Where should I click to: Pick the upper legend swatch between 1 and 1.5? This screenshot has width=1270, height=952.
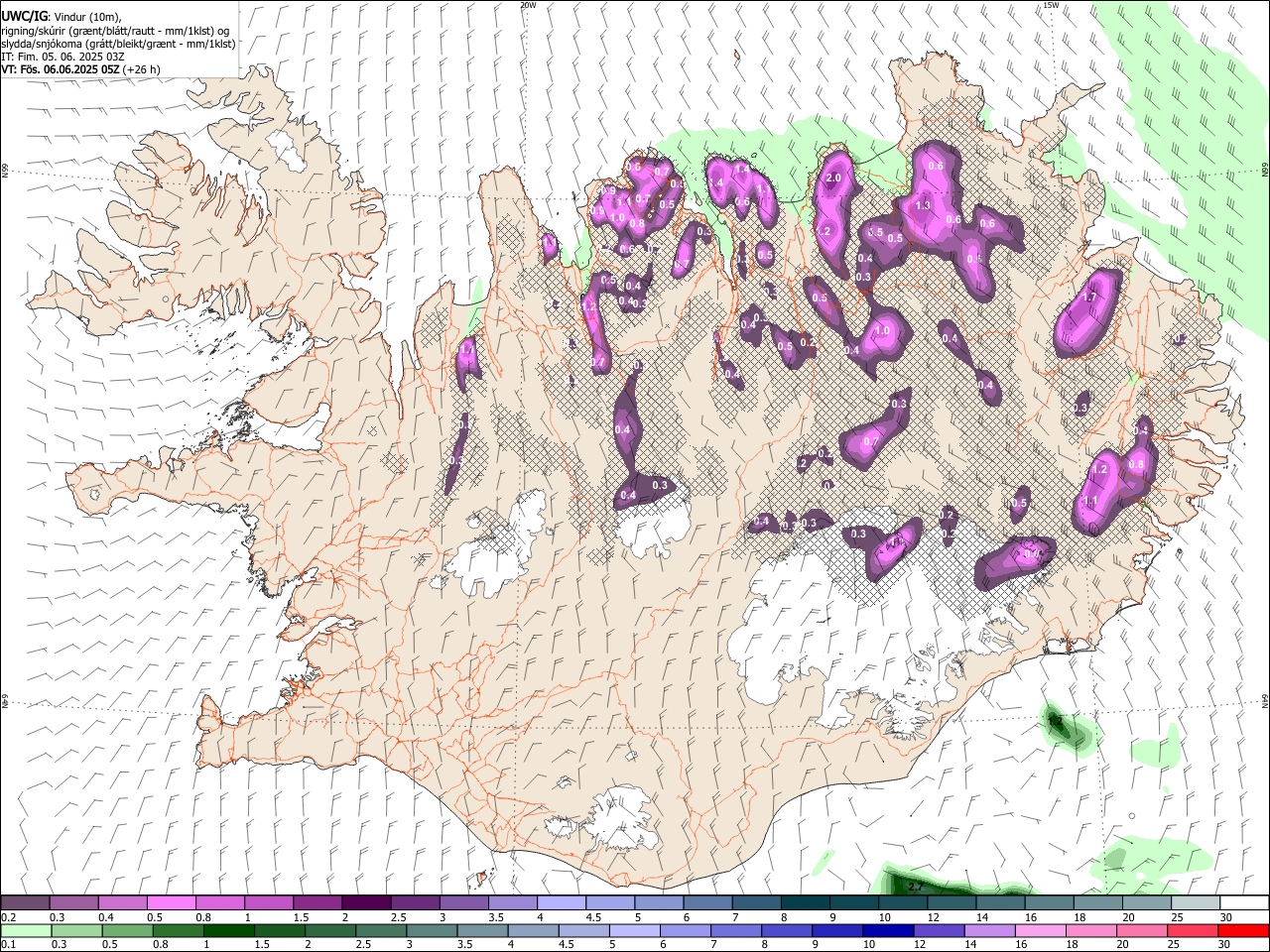click(269, 902)
